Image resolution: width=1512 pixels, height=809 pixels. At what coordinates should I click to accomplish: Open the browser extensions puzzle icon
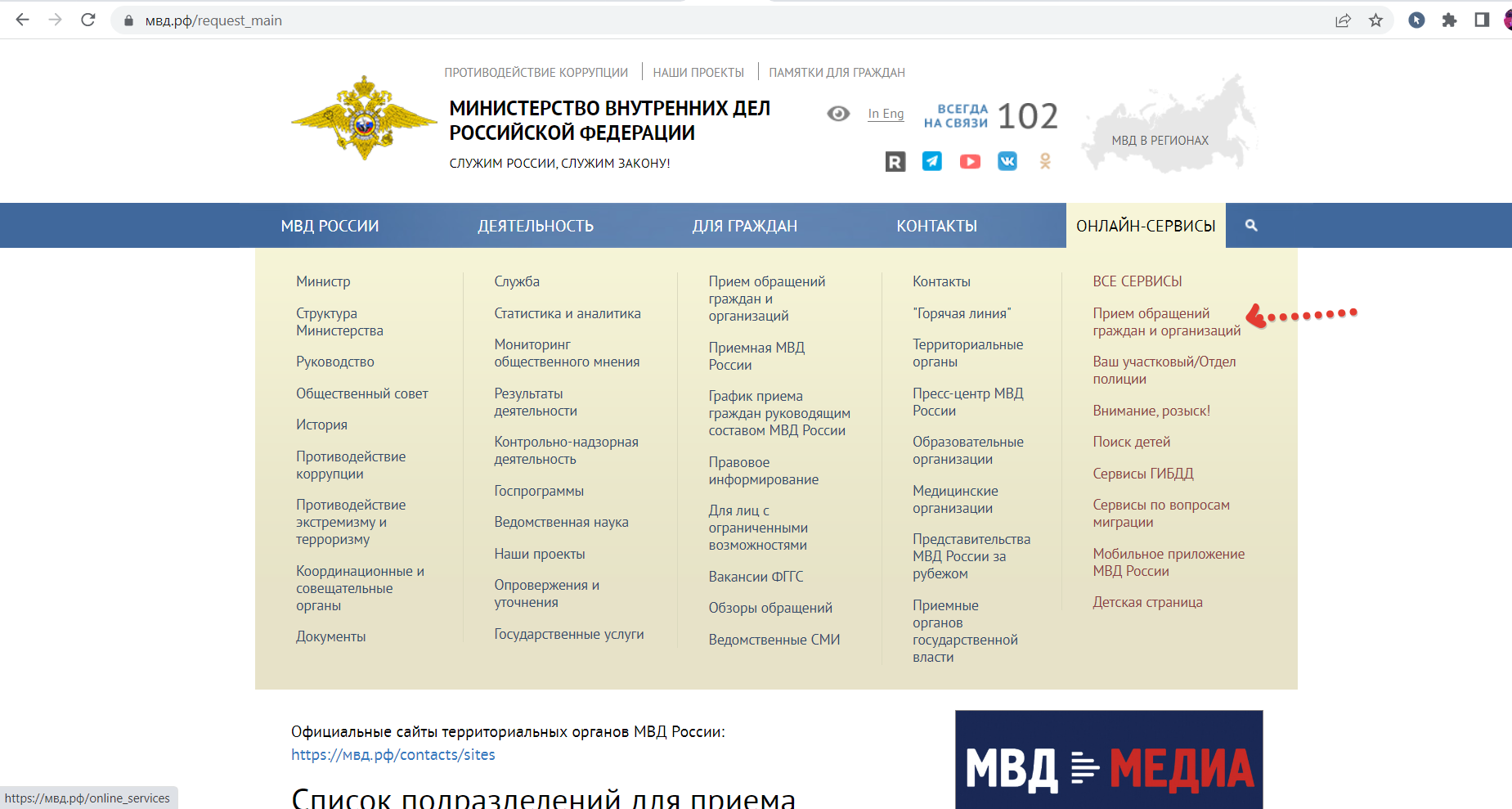coord(1451,20)
